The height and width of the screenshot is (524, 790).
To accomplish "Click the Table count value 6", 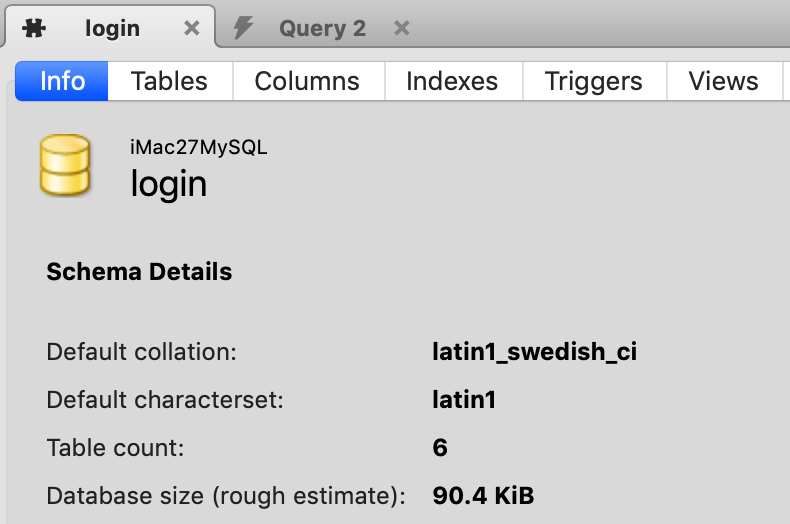I will [x=440, y=447].
